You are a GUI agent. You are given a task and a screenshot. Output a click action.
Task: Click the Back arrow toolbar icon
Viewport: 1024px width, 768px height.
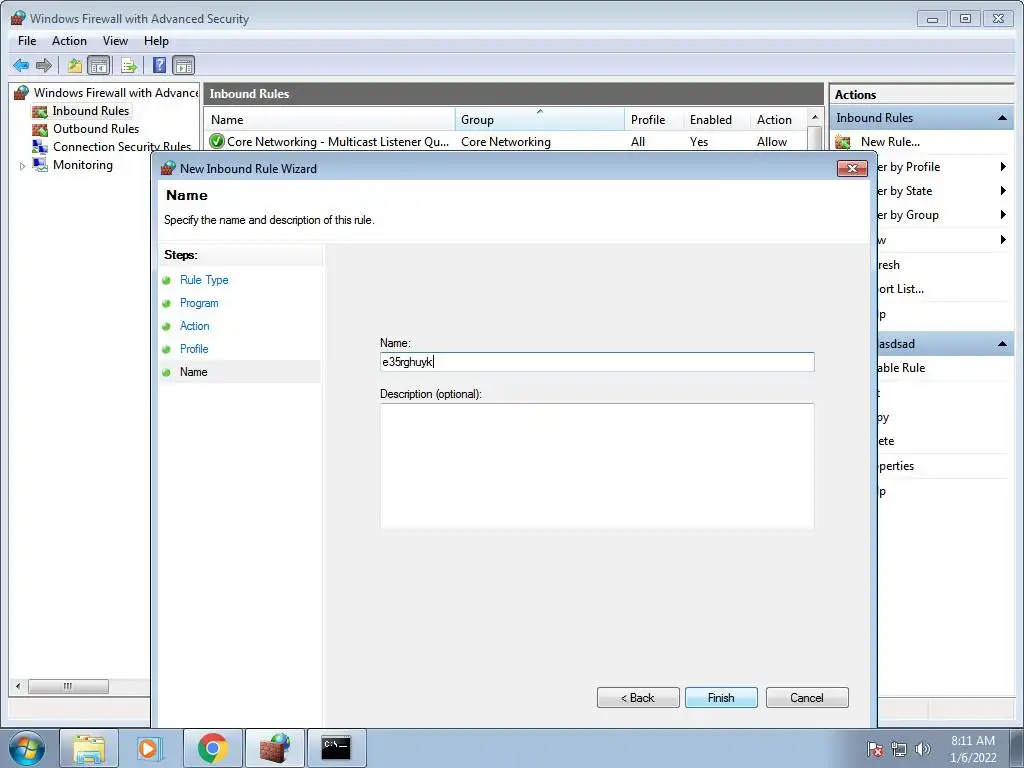(21, 65)
